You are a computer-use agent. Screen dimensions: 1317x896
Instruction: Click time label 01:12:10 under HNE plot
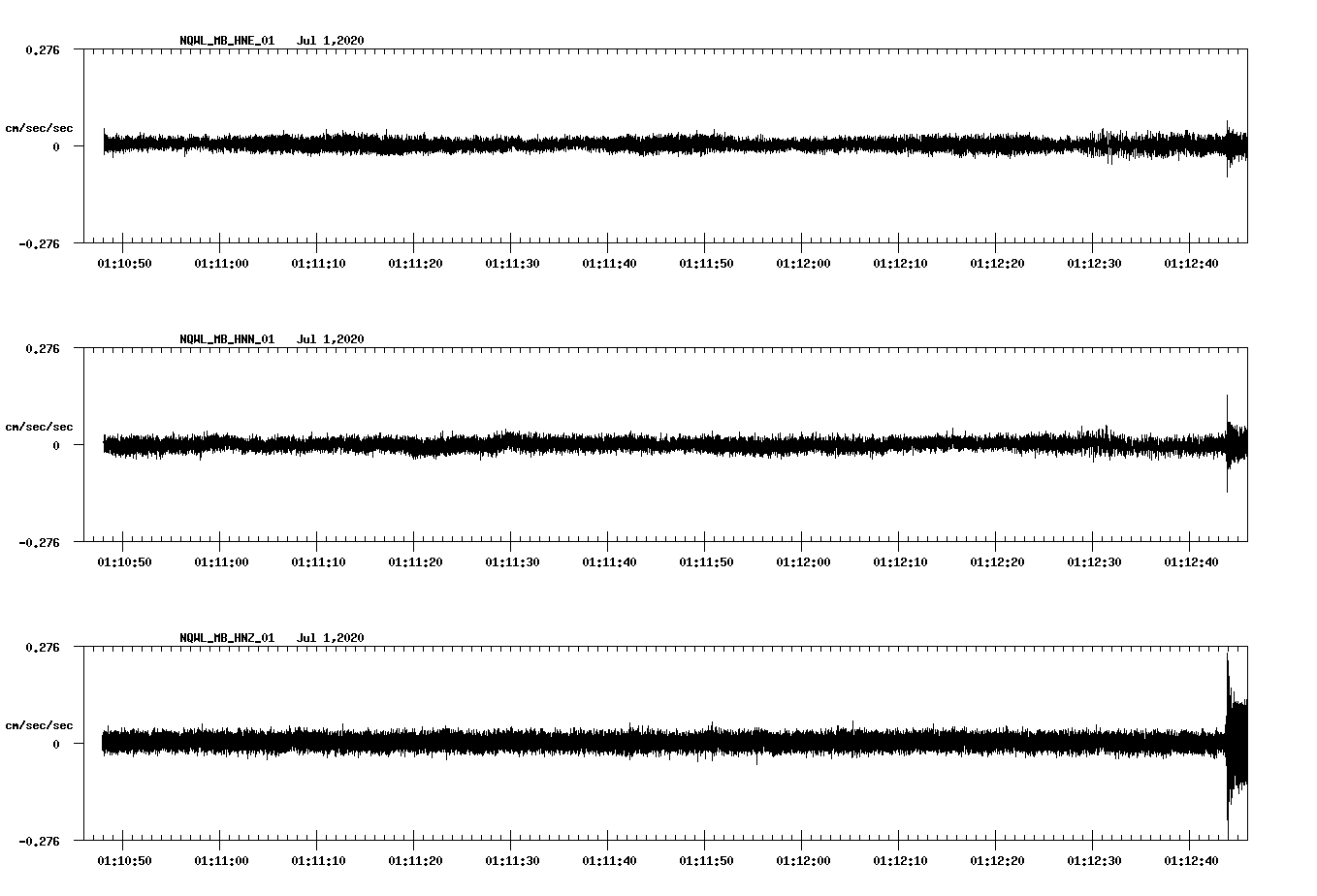pos(900,264)
